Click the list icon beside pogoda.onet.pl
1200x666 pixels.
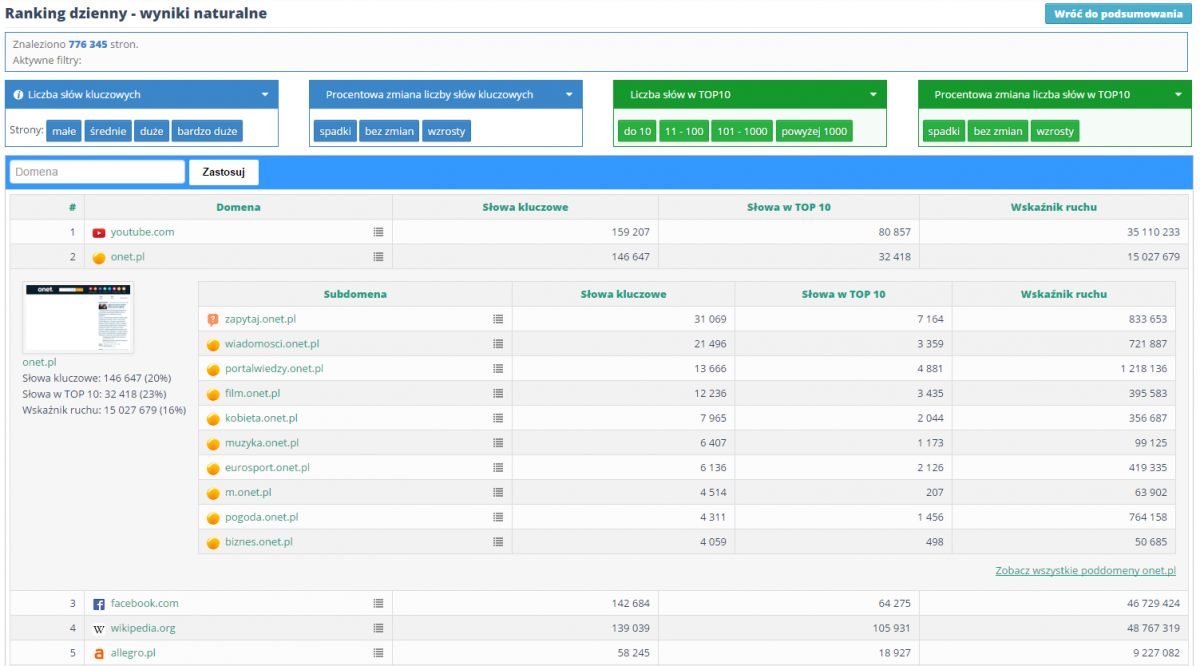[498, 518]
